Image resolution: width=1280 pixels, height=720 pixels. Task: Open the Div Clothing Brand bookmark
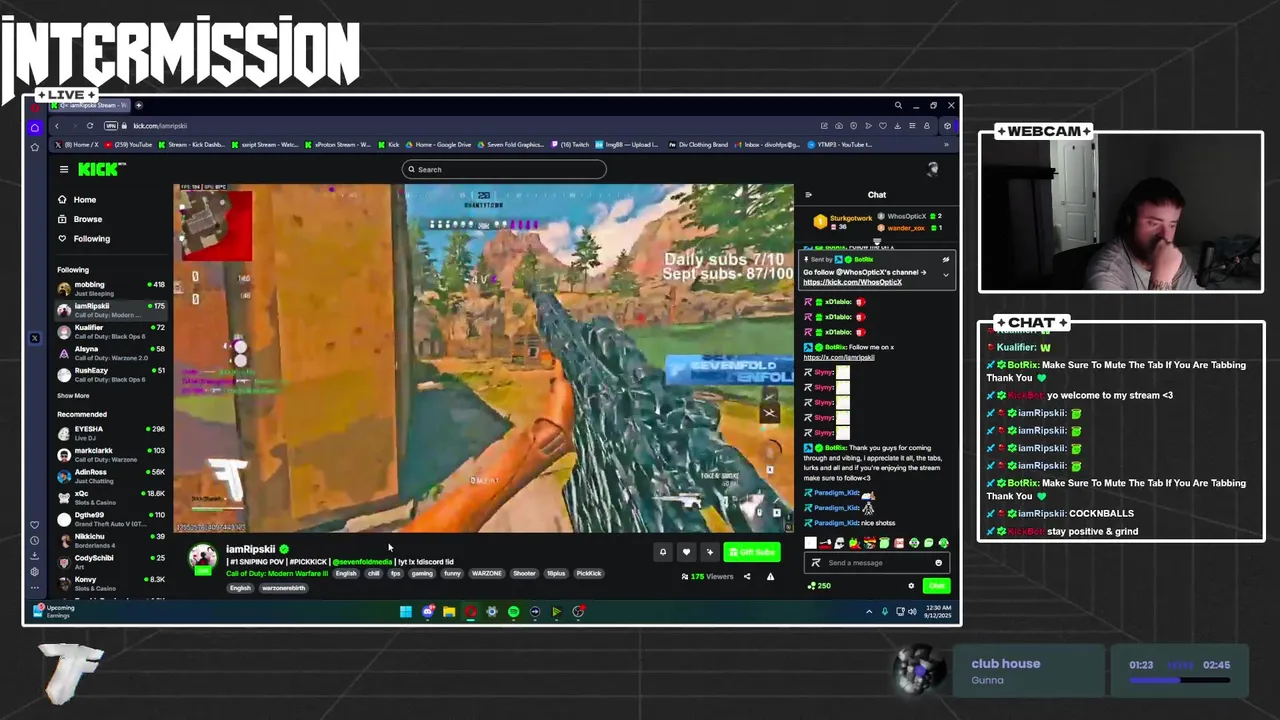pos(699,144)
